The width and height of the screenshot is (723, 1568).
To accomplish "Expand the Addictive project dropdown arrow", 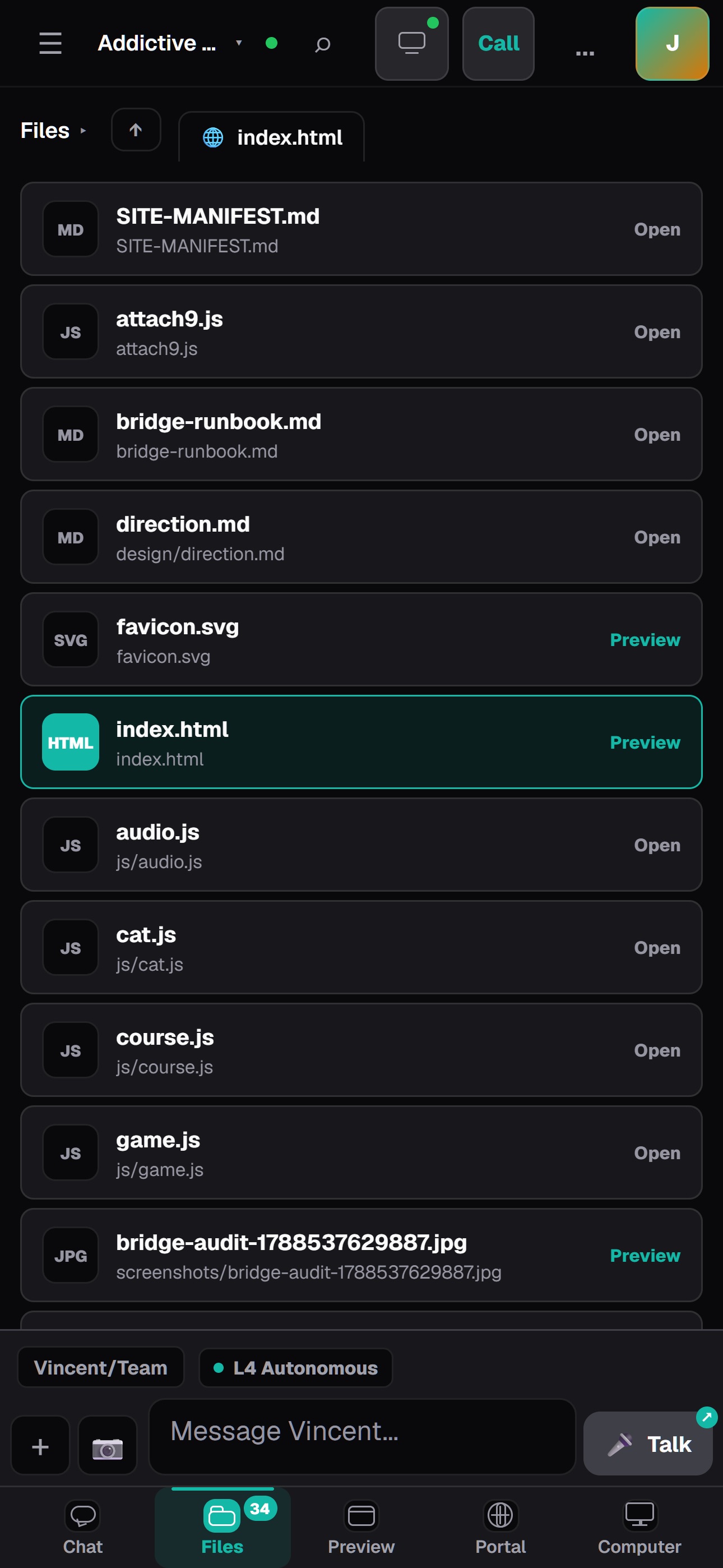I will click(239, 43).
